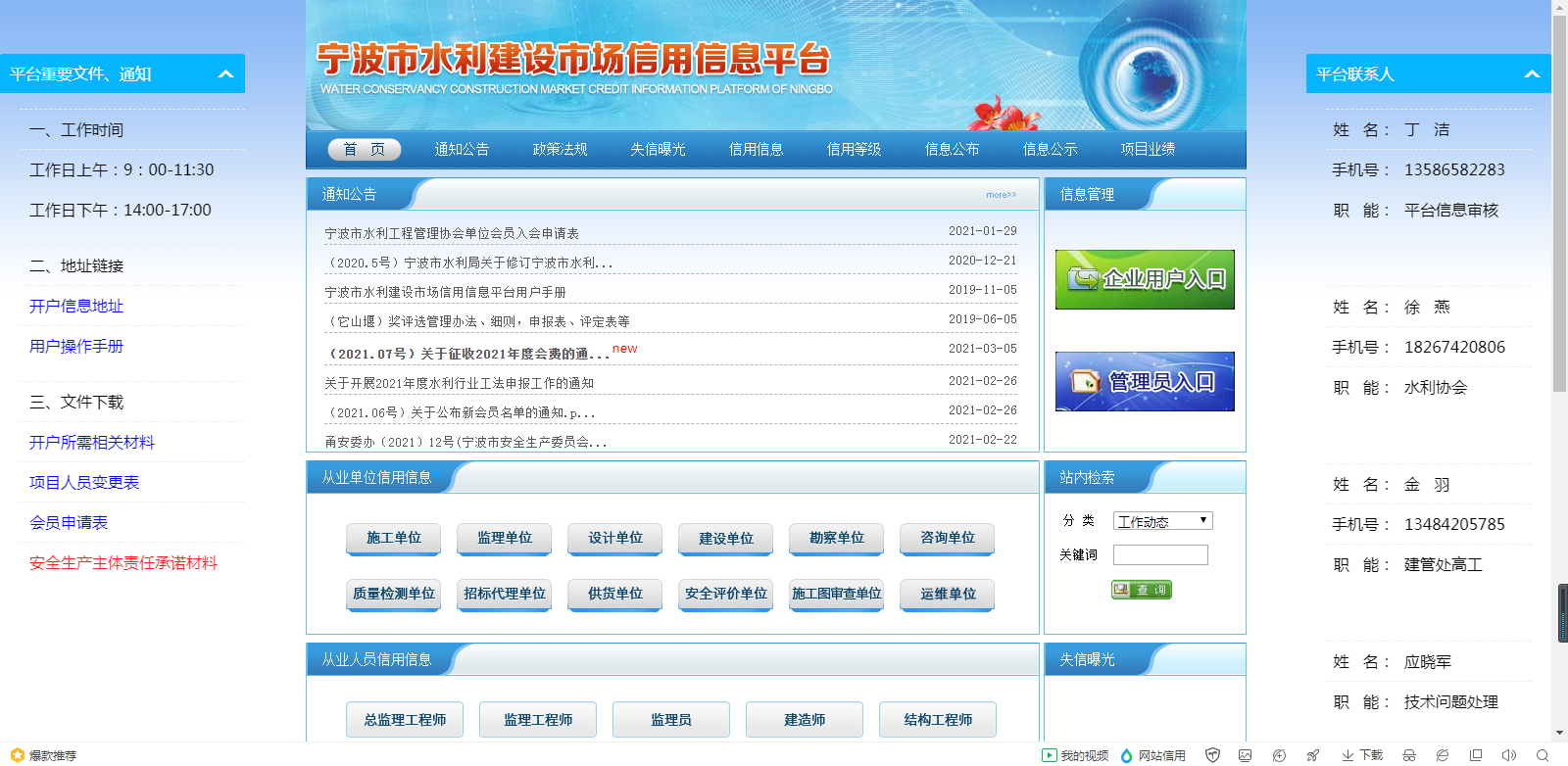The height and width of the screenshot is (766, 1568).
Task: Click the 管理员入口 blue button
Action: pos(1145,381)
